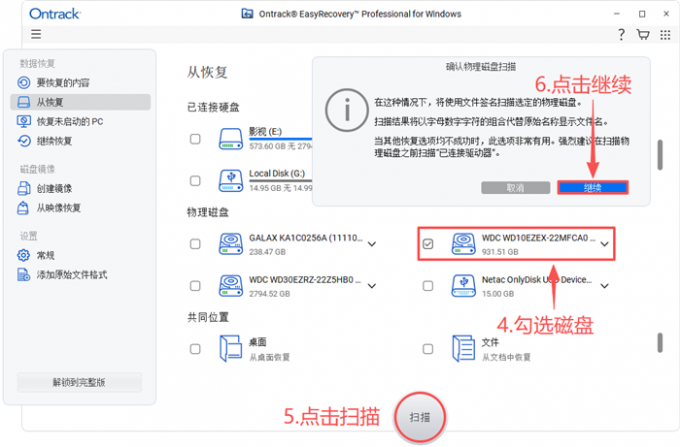Select 从恢复 in the sidebar
Viewport: 680px width, 447px height.
coord(81,102)
